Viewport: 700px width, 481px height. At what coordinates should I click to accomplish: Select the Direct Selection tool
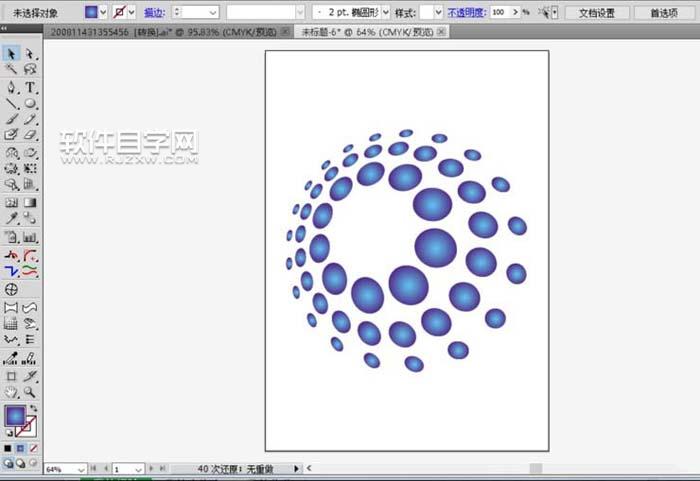click(30, 53)
